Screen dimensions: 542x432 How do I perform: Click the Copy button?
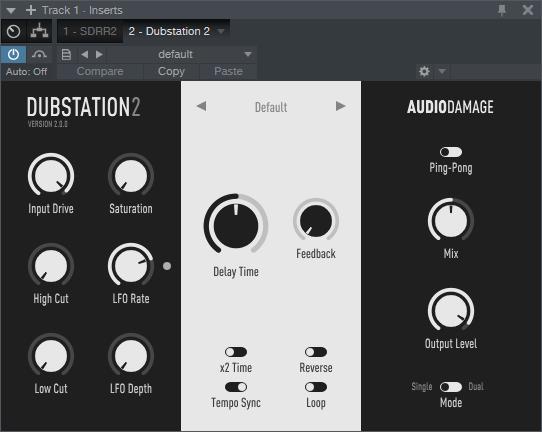point(171,71)
